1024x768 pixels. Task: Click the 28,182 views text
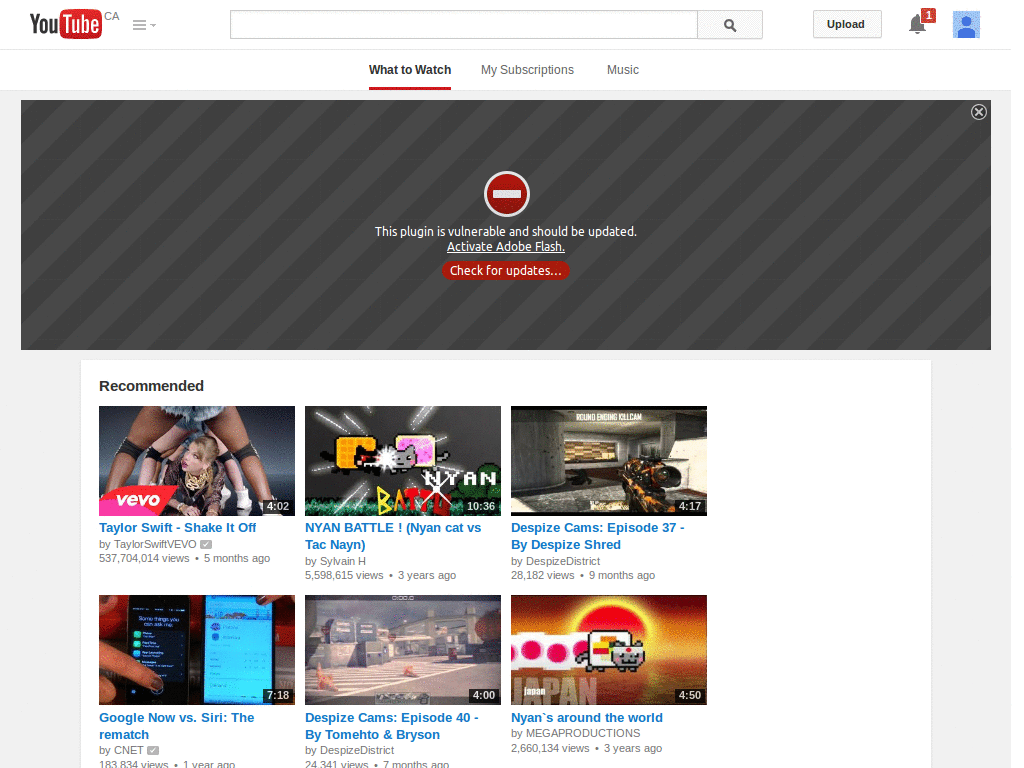point(542,575)
